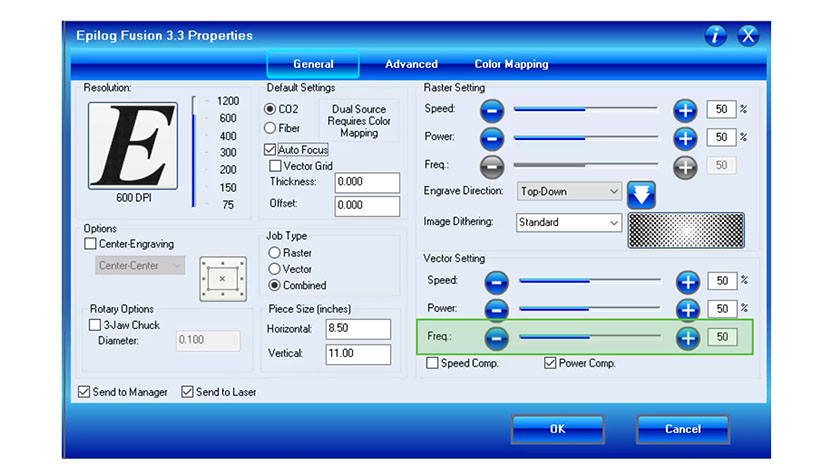Click the Cancel button

click(682, 429)
